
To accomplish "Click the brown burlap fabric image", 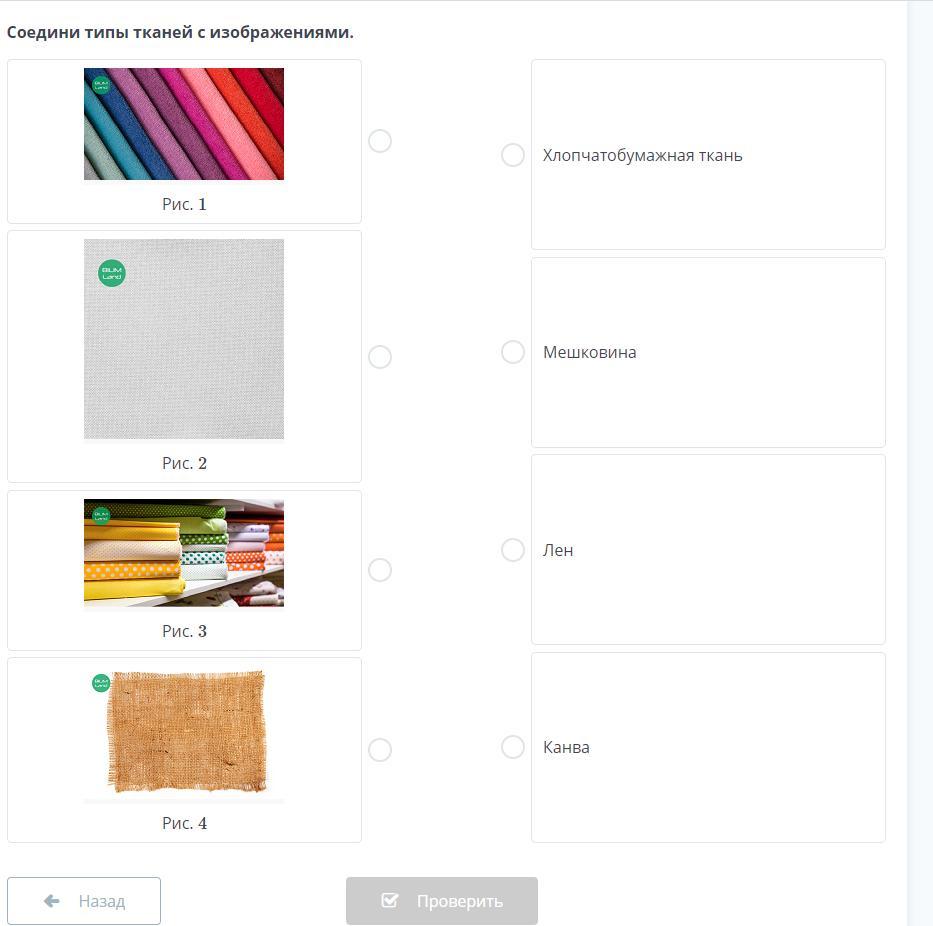I will point(186,733).
